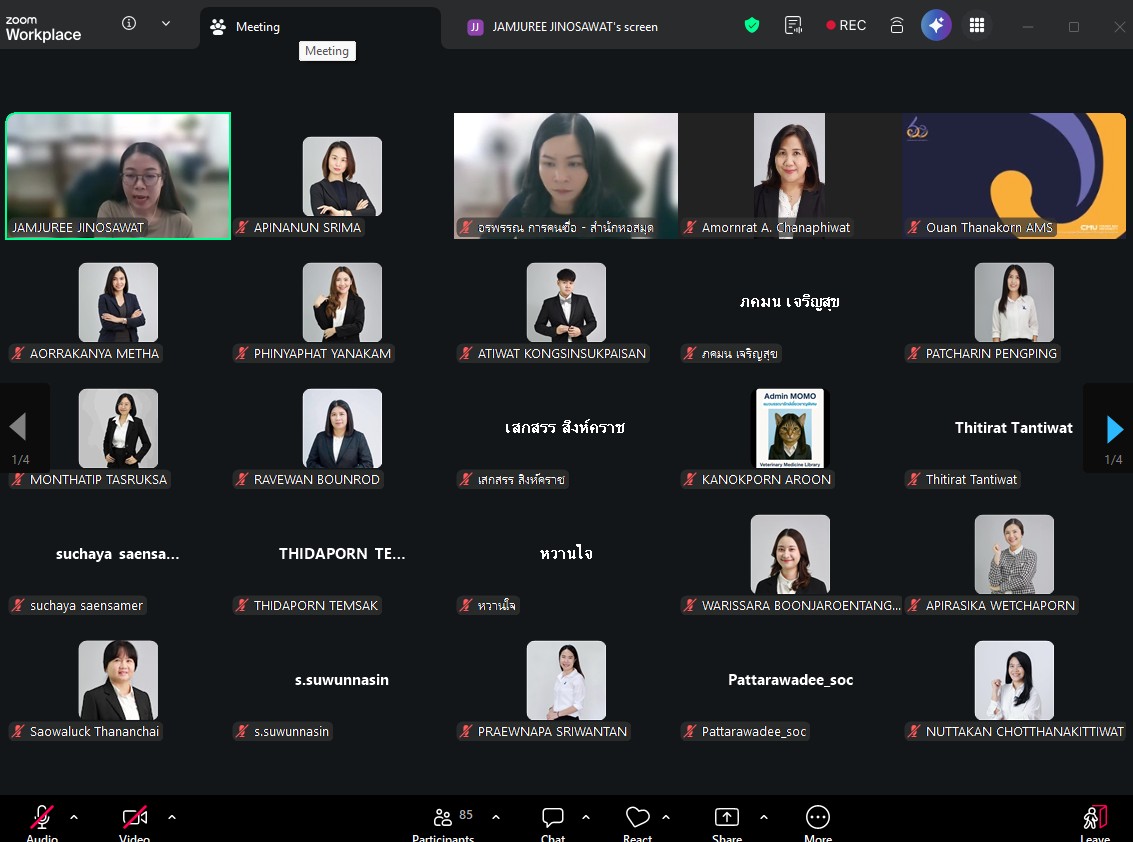Open the meeting information icon

click(129, 24)
